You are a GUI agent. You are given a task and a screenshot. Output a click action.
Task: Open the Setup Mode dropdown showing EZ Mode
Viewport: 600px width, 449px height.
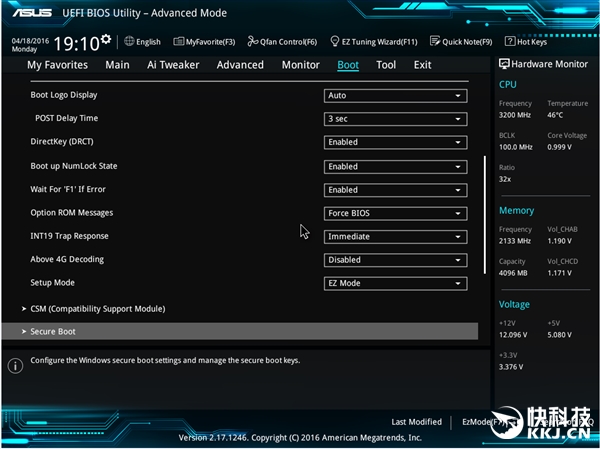tap(395, 283)
